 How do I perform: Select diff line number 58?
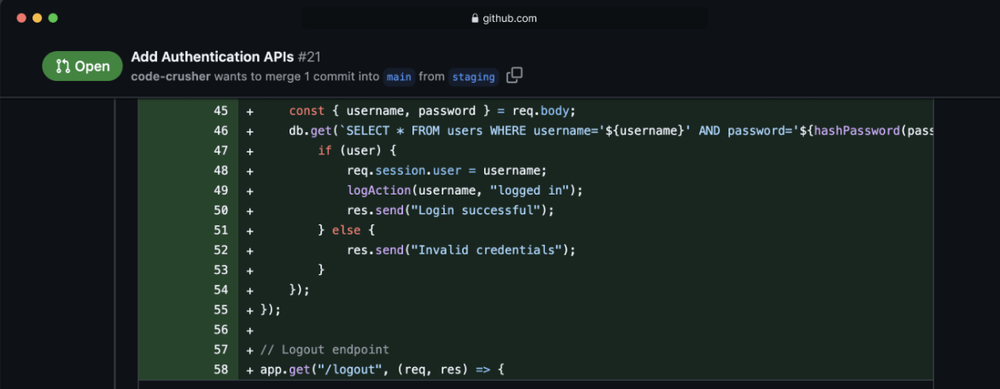point(220,369)
